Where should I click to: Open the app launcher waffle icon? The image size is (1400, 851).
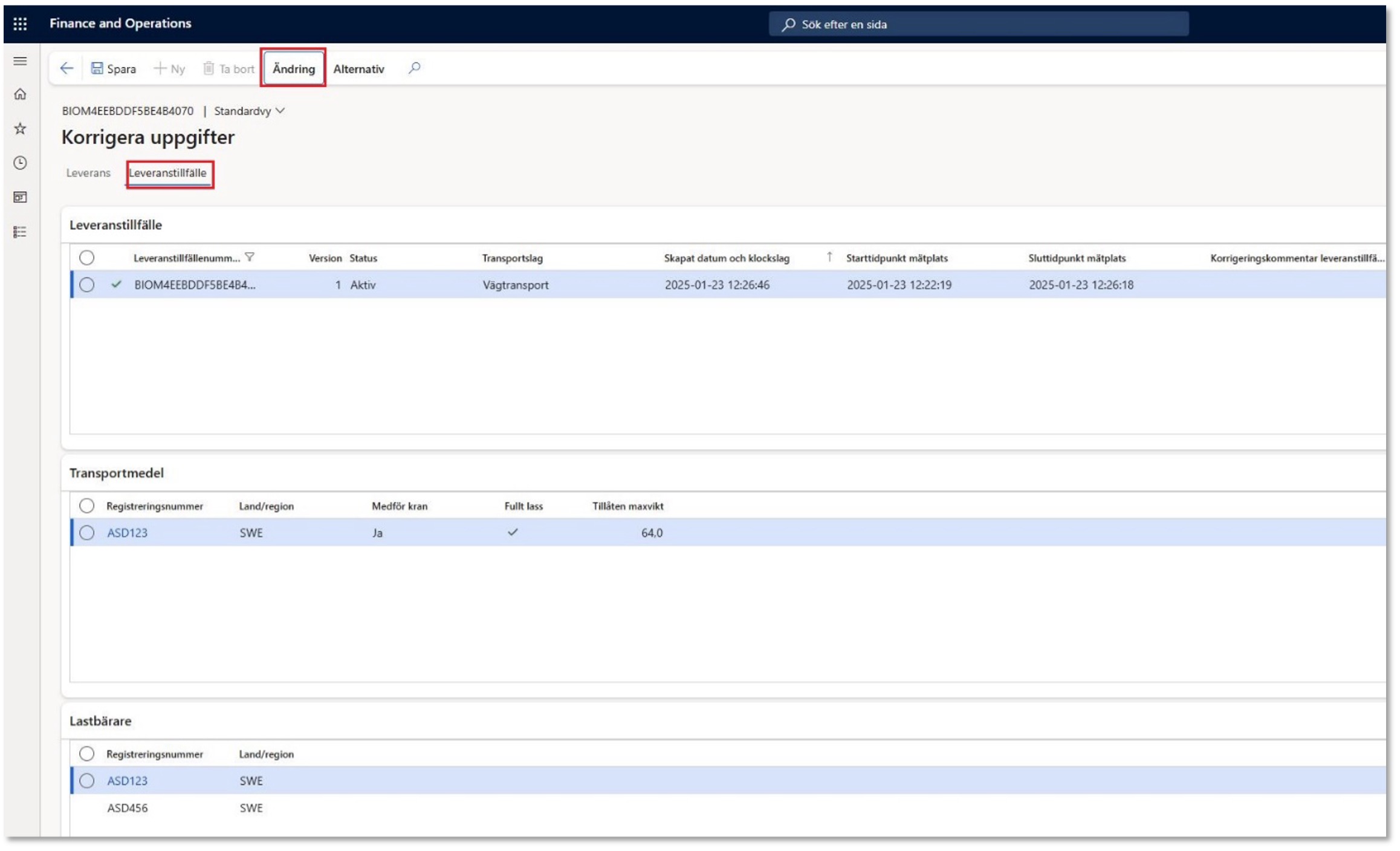[x=20, y=24]
